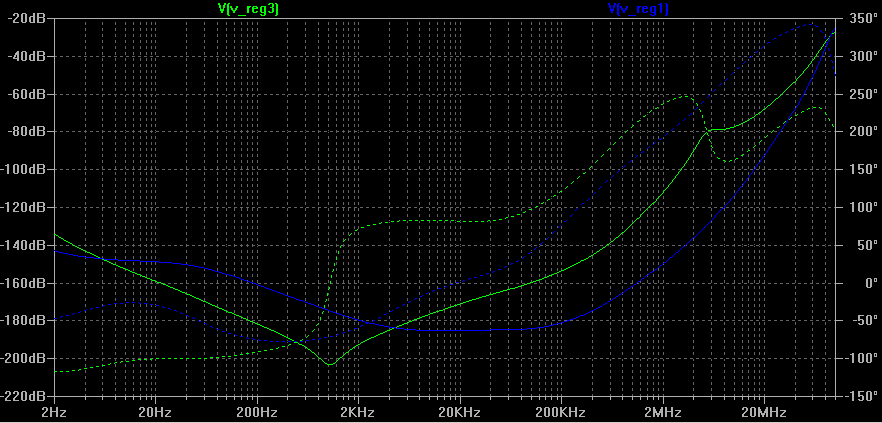Image resolution: width=882 pixels, height=423 pixels.
Task: Click the -20dB magnitude axis label
Action: point(26,19)
